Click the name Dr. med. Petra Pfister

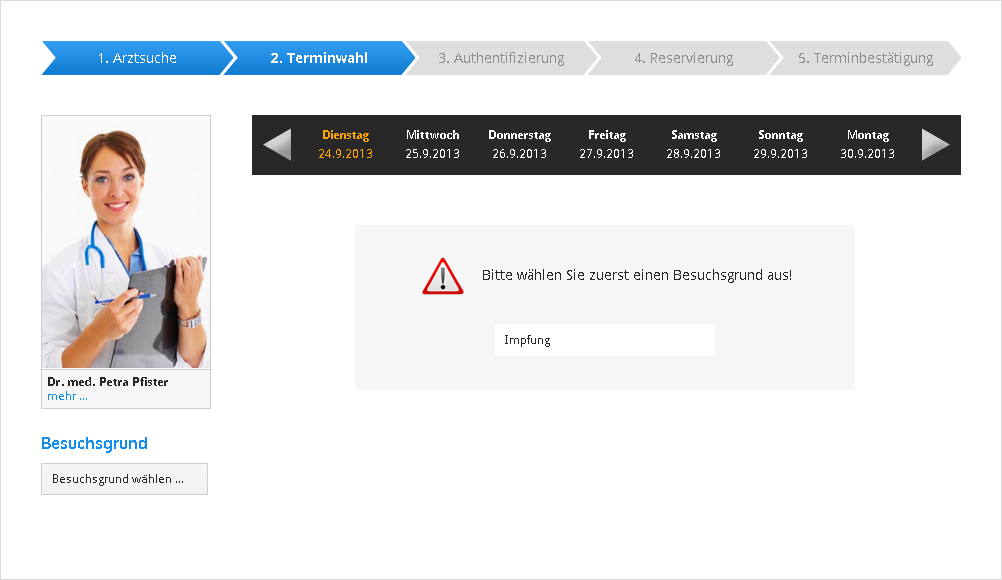click(x=107, y=382)
